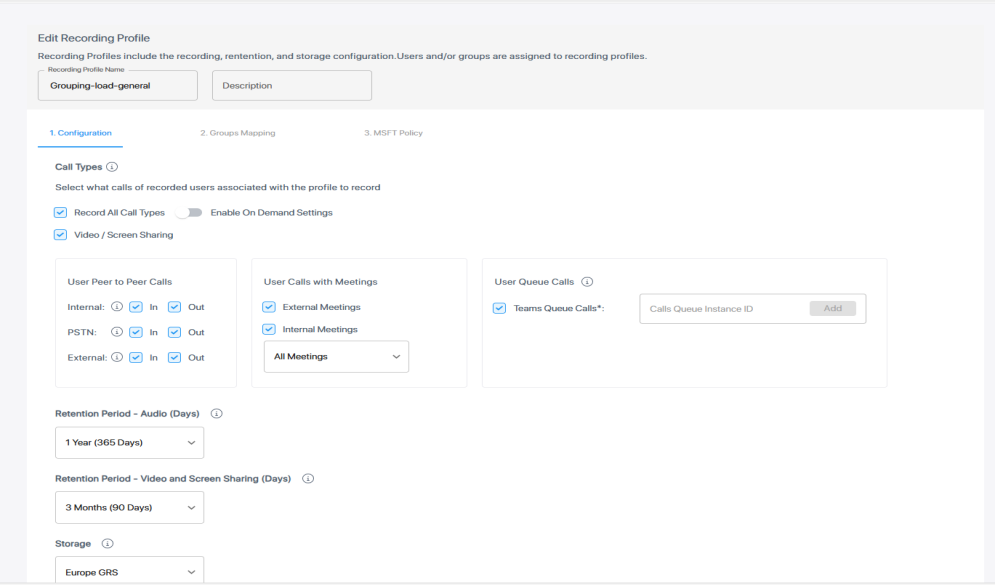This screenshot has width=995, height=585.
Task: Click info icon for Retention Period Audio
Action: tap(216, 413)
